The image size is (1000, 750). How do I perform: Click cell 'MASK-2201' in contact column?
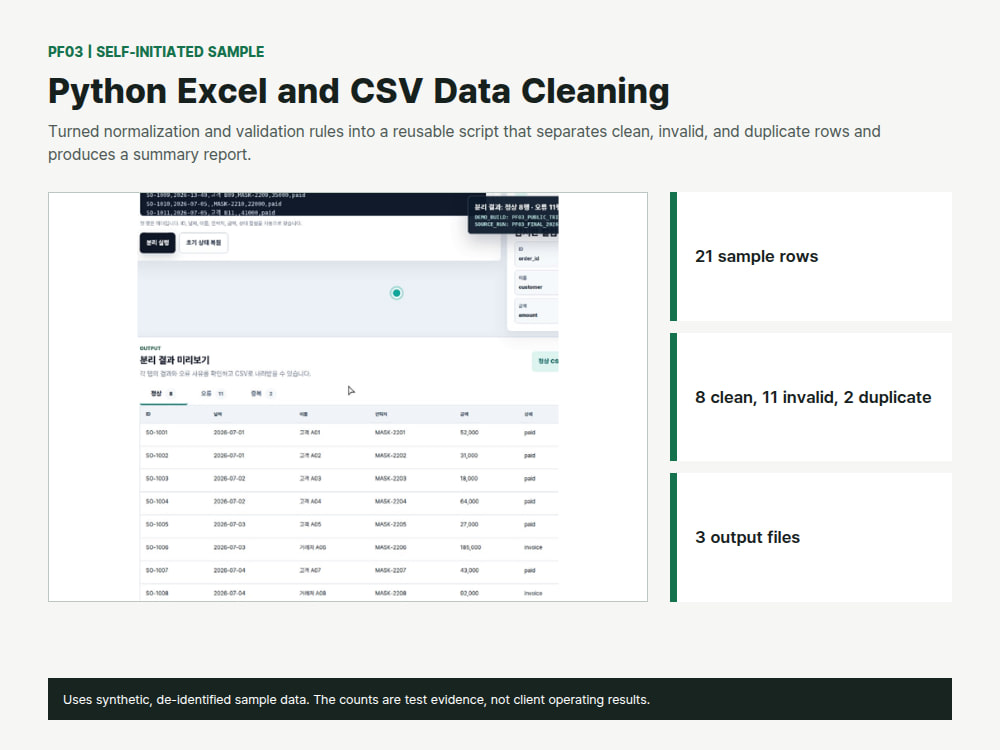tap(390, 432)
